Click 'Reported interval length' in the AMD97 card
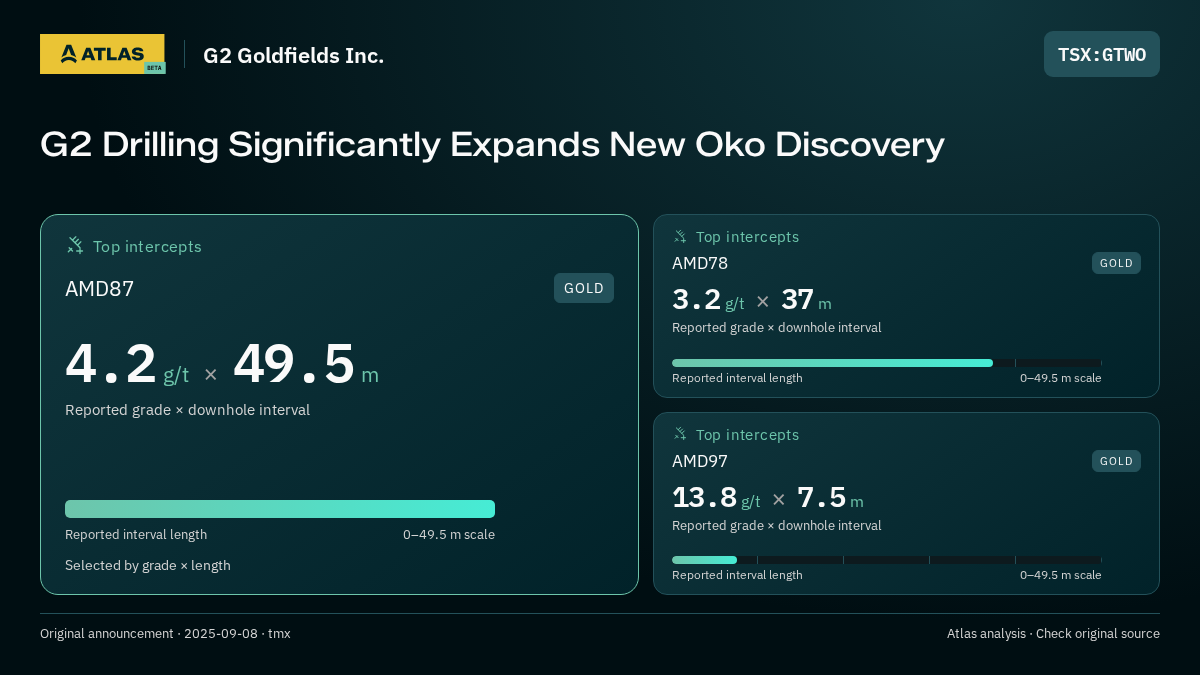The width and height of the screenshot is (1200, 675). pyautogui.click(x=737, y=575)
